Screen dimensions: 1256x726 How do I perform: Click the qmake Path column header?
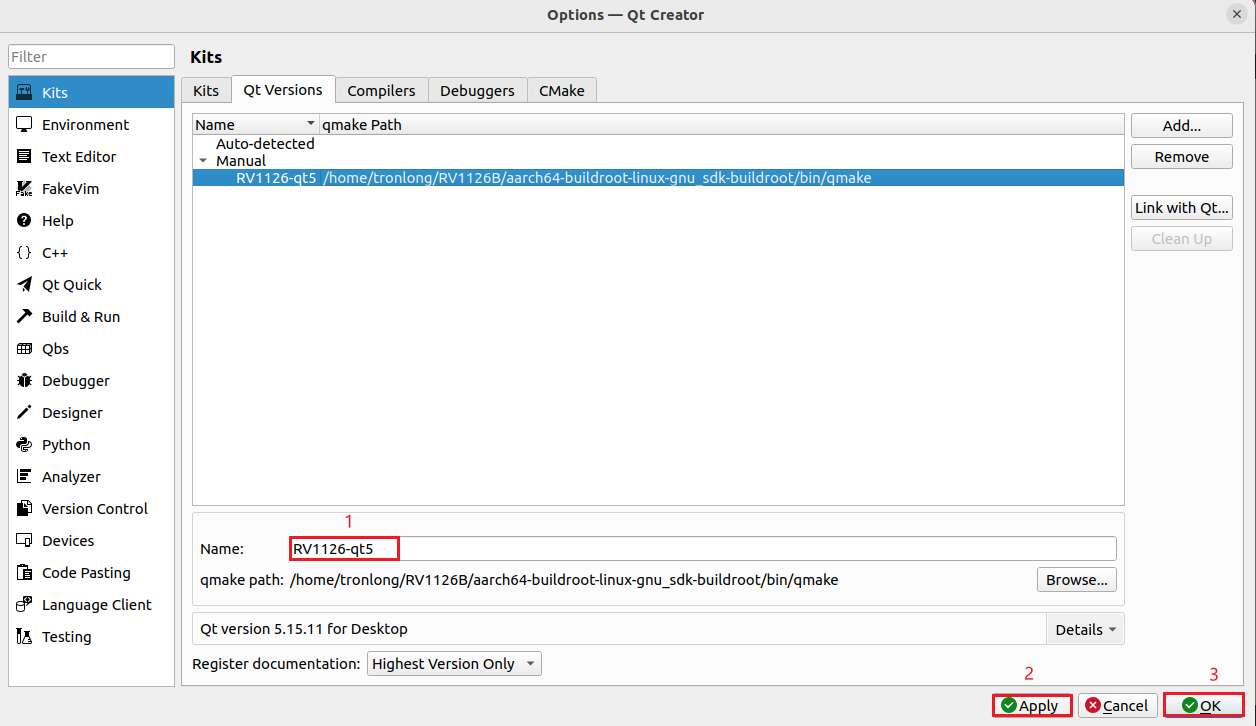pos(722,125)
